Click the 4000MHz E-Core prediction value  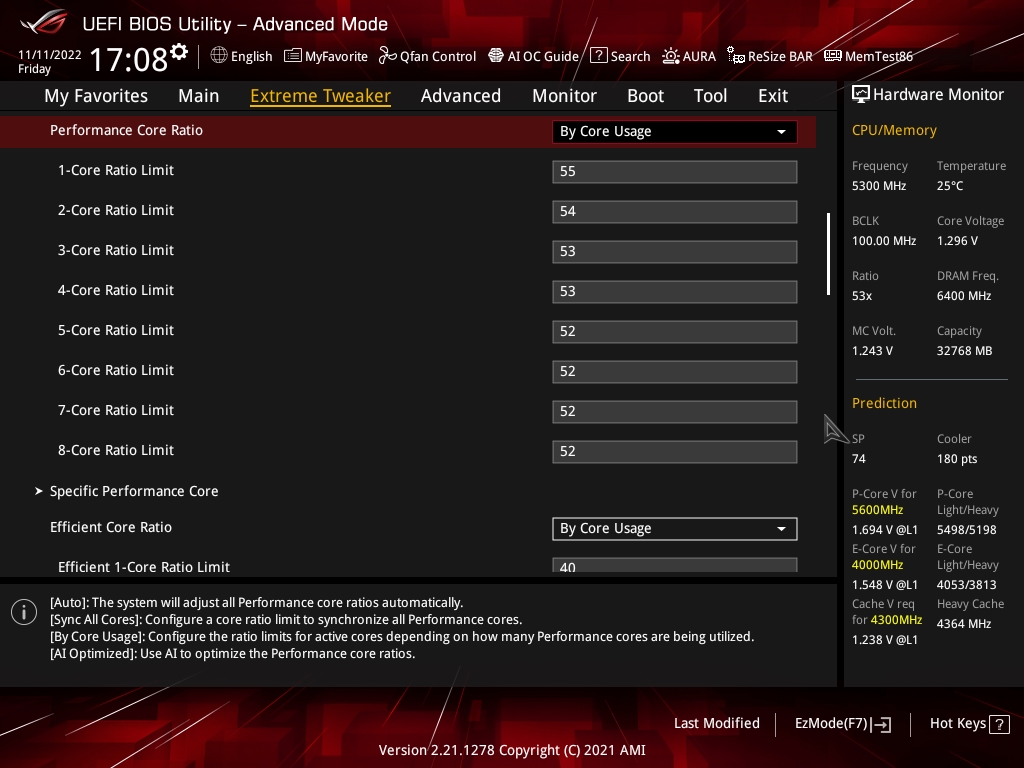click(x=877, y=564)
